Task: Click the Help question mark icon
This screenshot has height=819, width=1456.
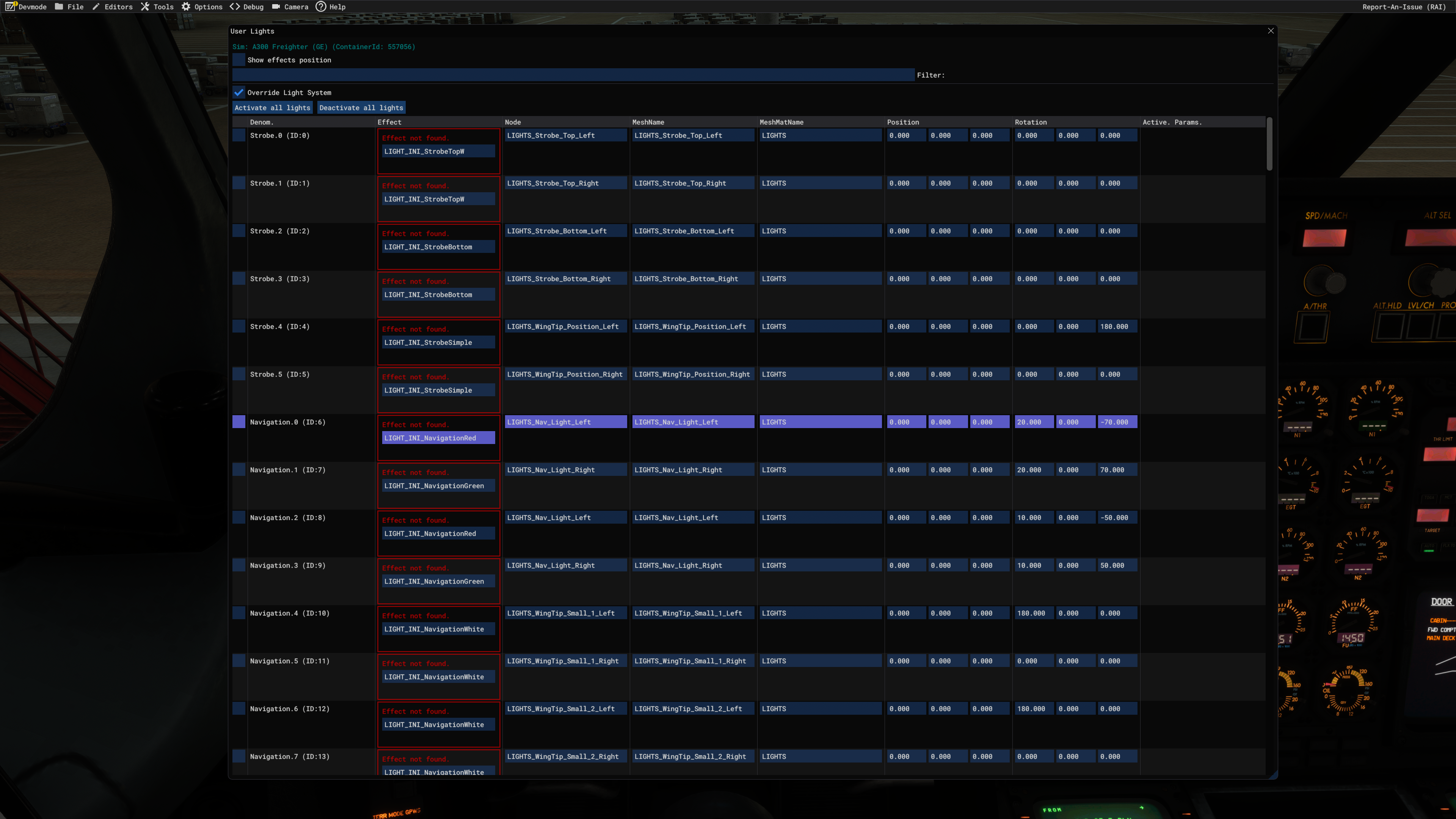Action: (x=320, y=7)
